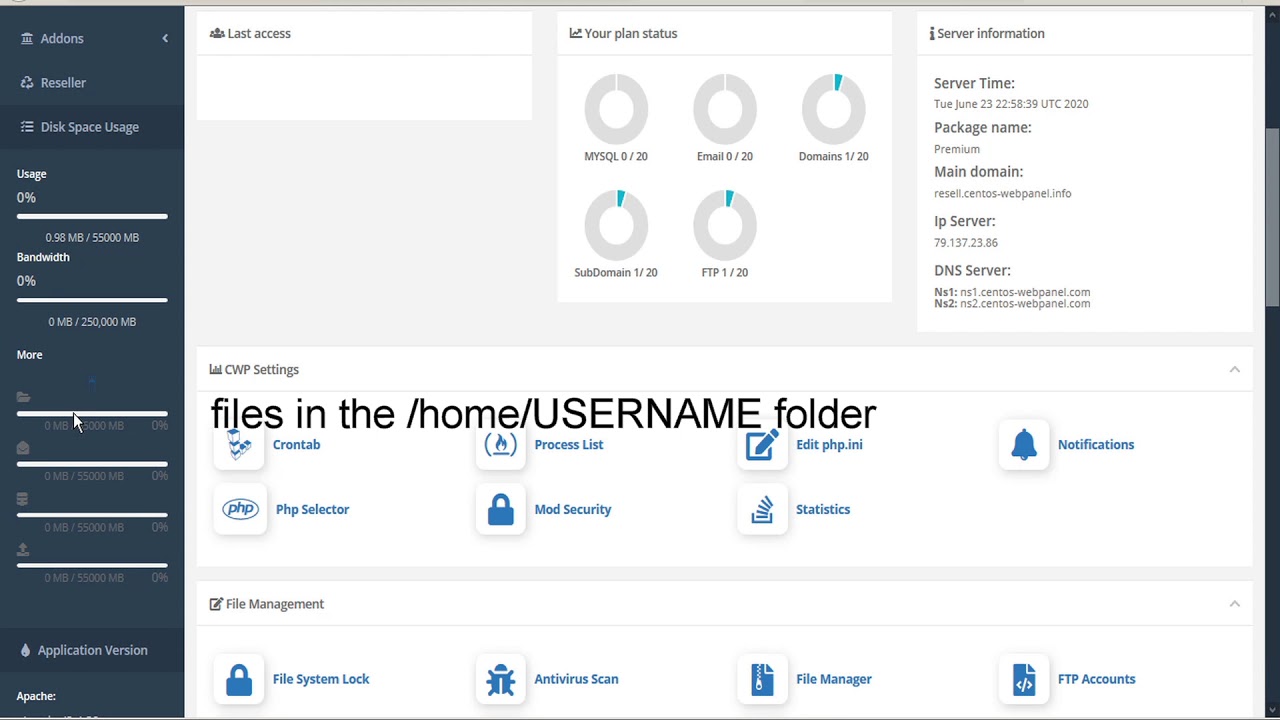Open the FTP Accounts link
Screen dimensions: 1280x720
pos(1096,679)
